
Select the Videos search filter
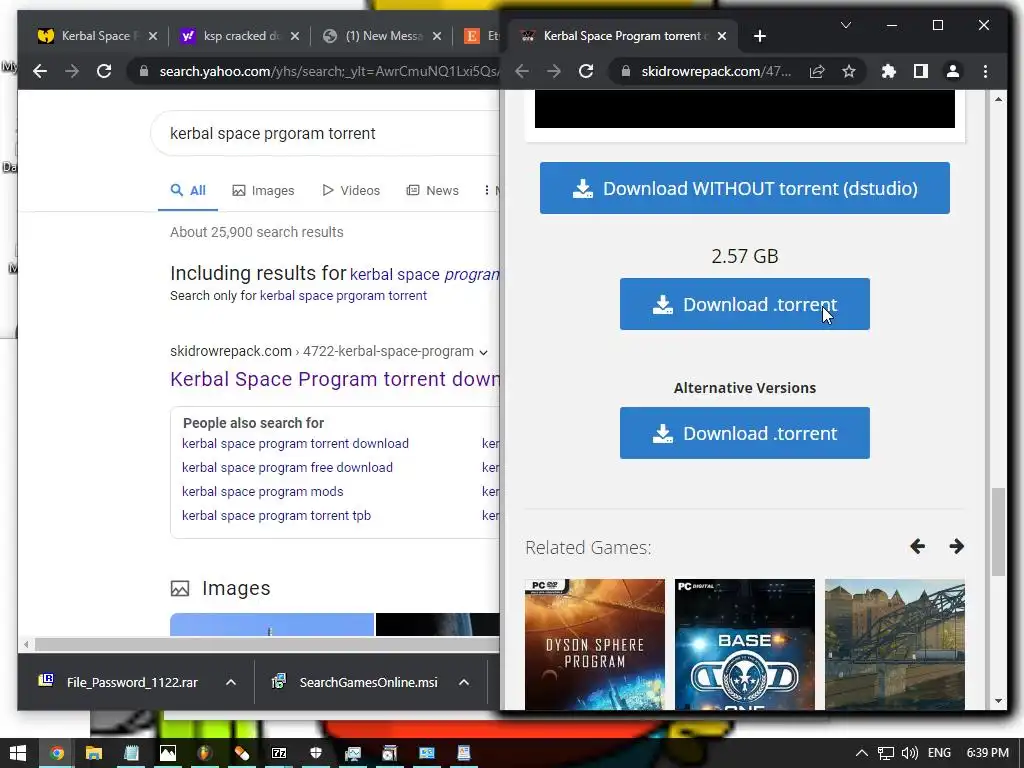tap(351, 191)
